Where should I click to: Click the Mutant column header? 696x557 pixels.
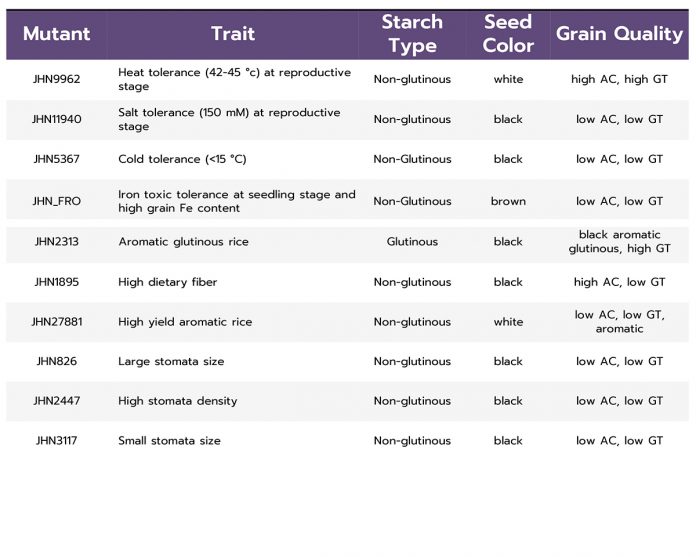(56, 34)
